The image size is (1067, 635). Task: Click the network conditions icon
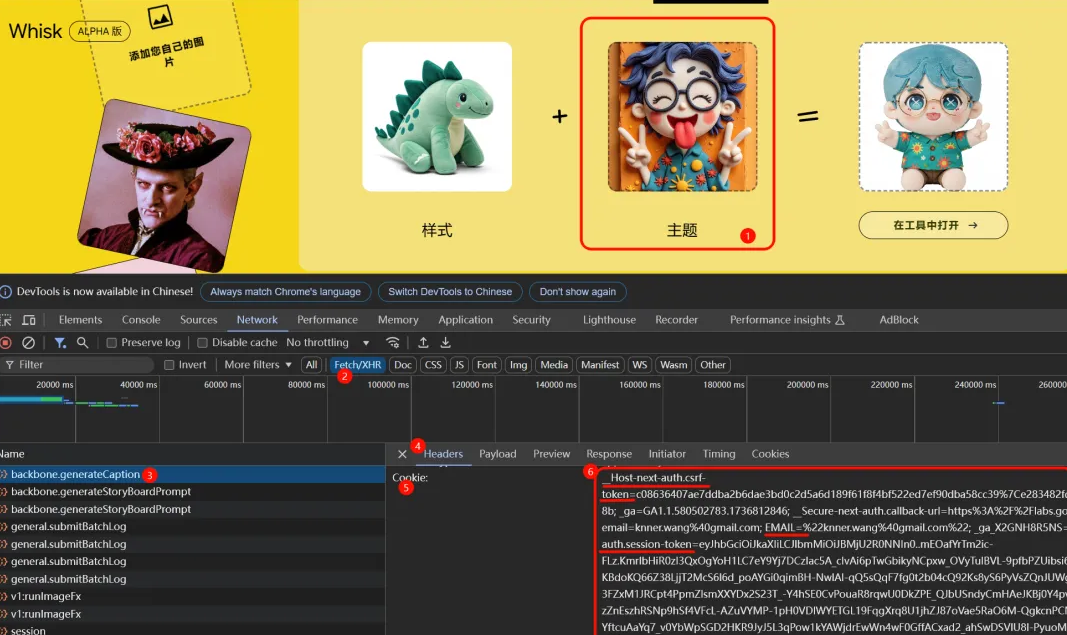[x=394, y=342]
